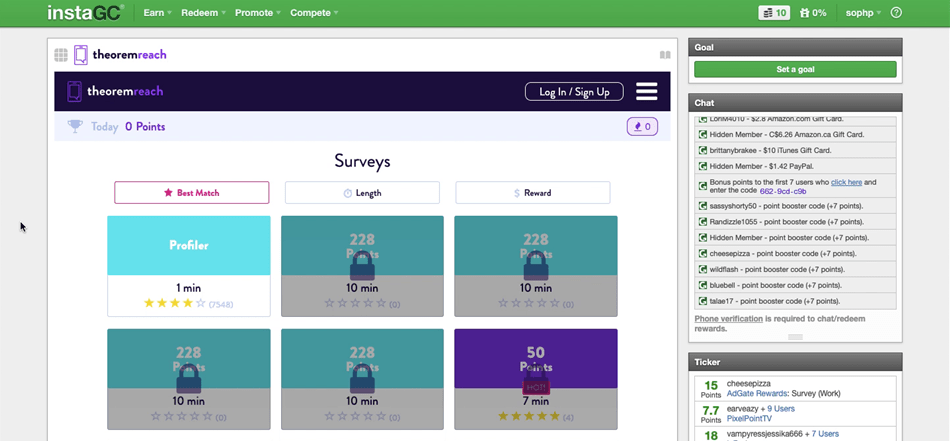Click the grid icon beside theoremreach title
The image size is (950, 441).
[61, 55]
